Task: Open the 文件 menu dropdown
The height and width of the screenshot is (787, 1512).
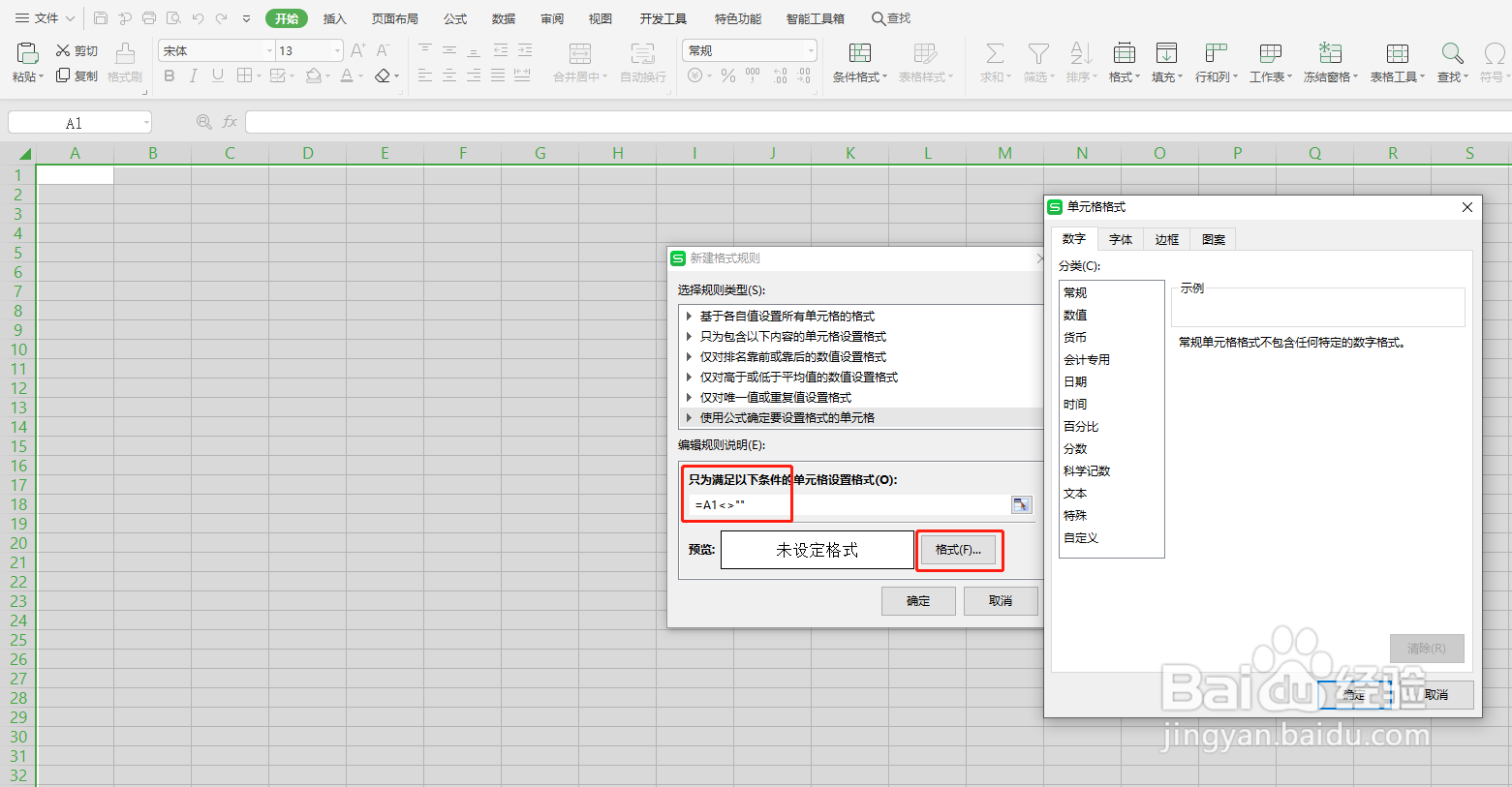Action: point(45,18)
